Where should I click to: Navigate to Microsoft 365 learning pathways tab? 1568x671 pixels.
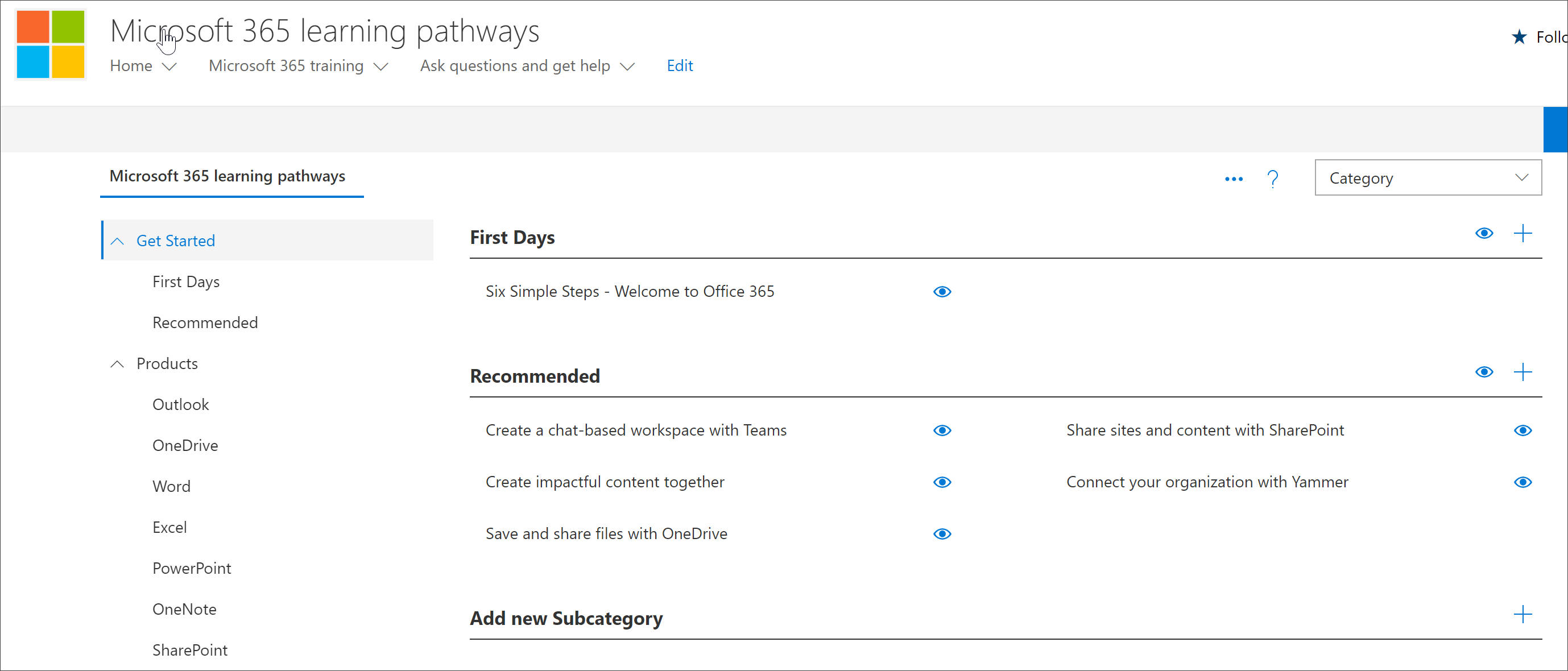[228, 176]
